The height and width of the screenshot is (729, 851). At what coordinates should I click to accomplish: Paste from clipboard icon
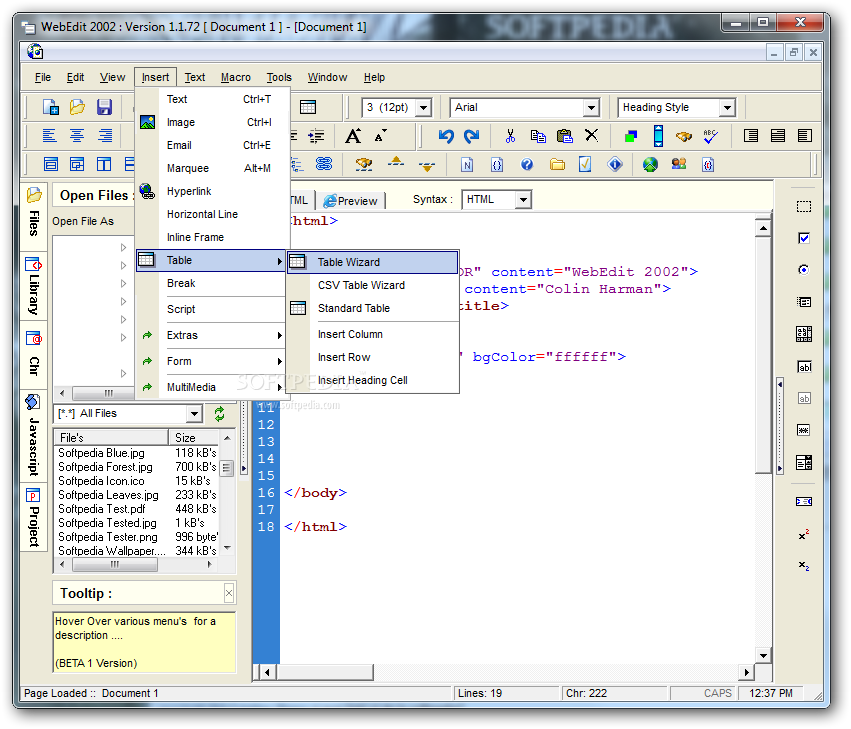[565, 136]
